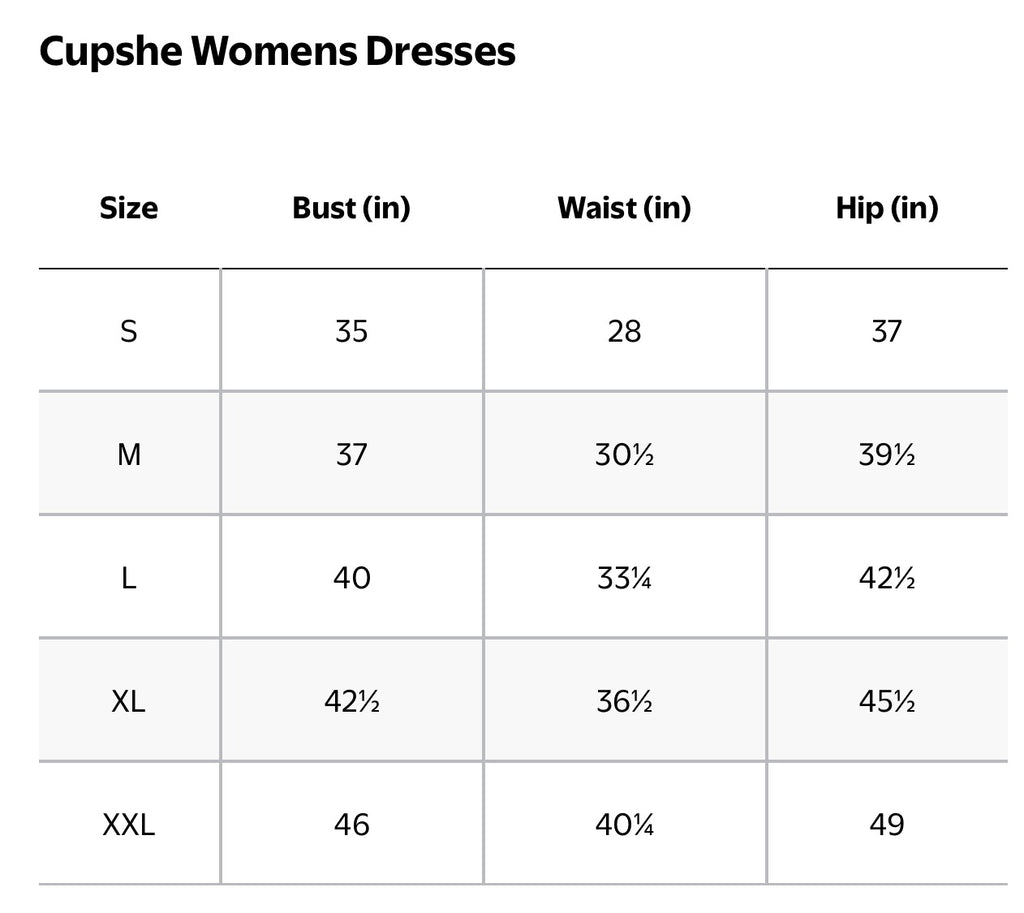Image resolution: width=1024 pixels, height=913 pixels.
Task: Click hip value 39½ for size M
Action: (887, 455)
